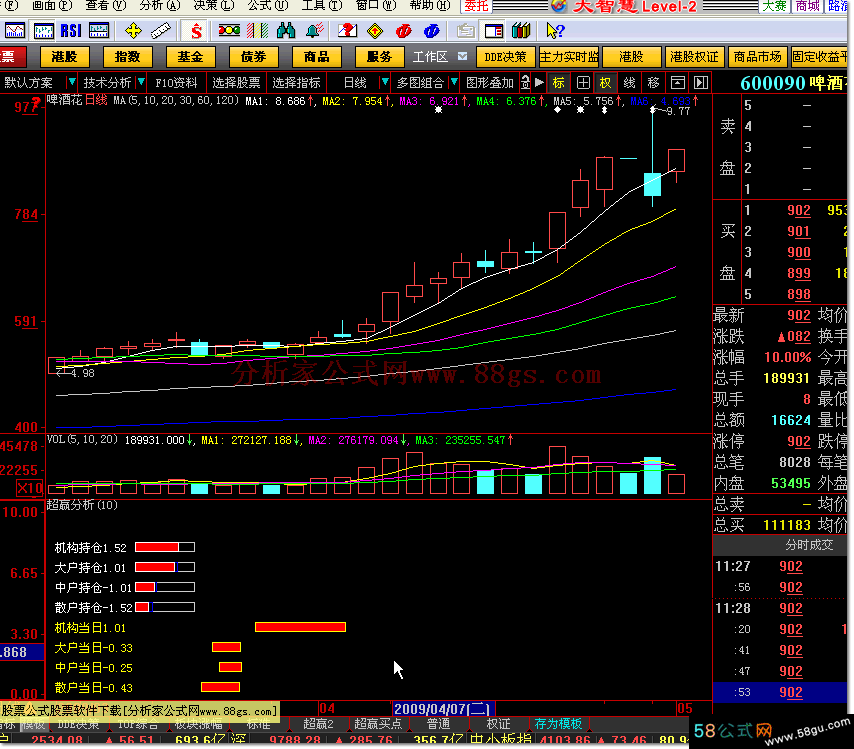
Task: Toggle the 标 marker button
Action: click(x=558, y=83)
